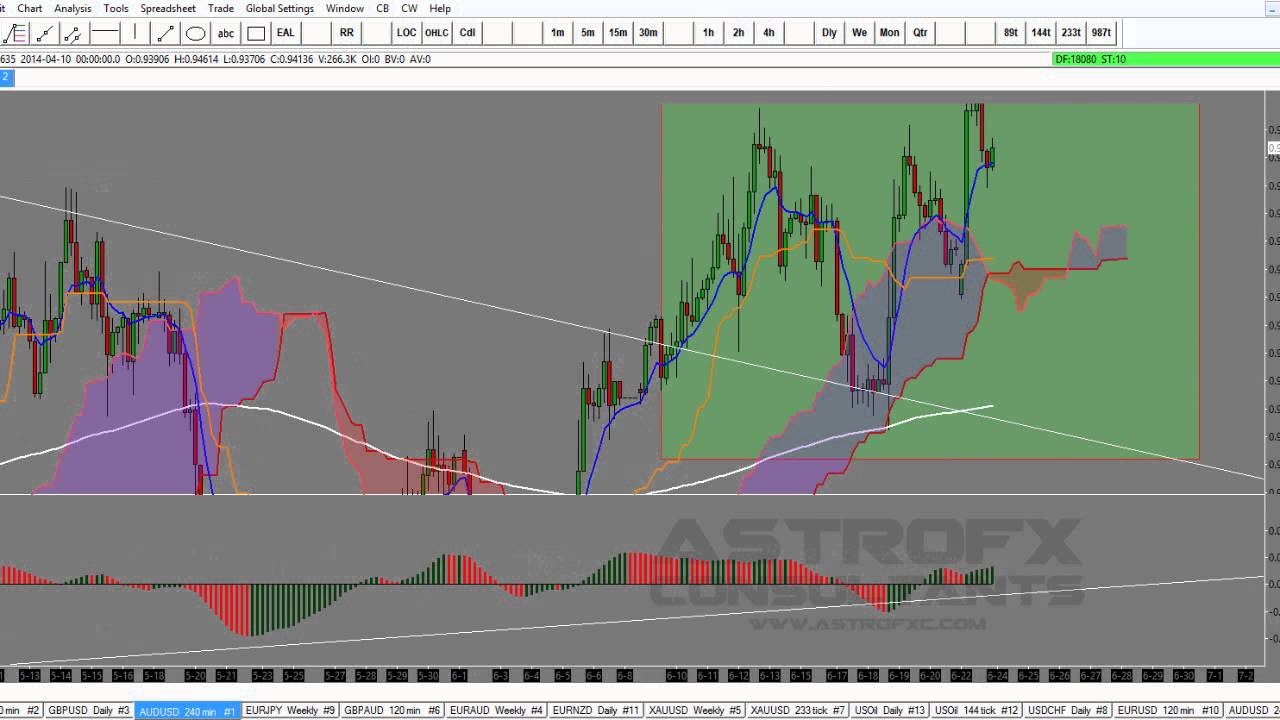Screen dimensions: 1280x720
Task: Switch to XAUUSD Weekly #5 chart tab
Action: point(694,710)
